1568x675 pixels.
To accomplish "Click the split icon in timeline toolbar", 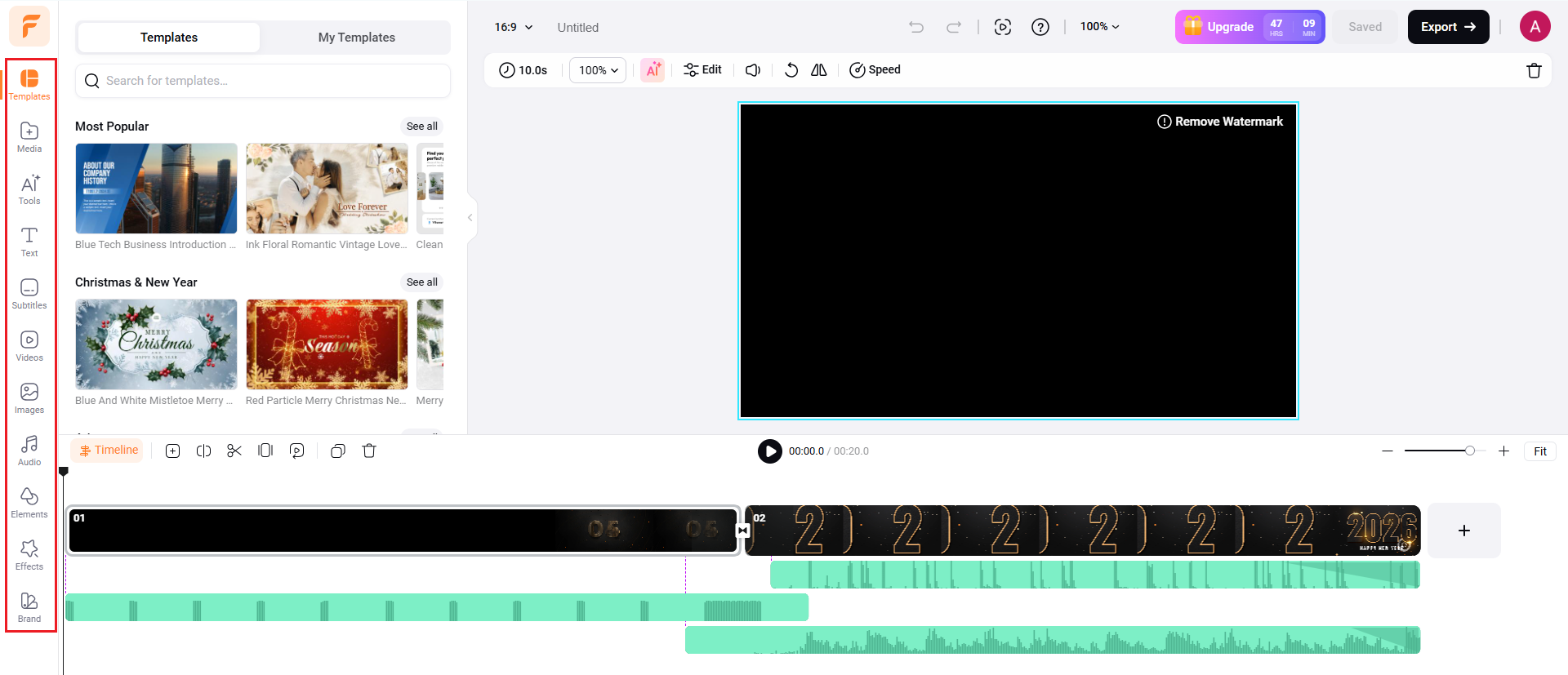I will [204, 451].
